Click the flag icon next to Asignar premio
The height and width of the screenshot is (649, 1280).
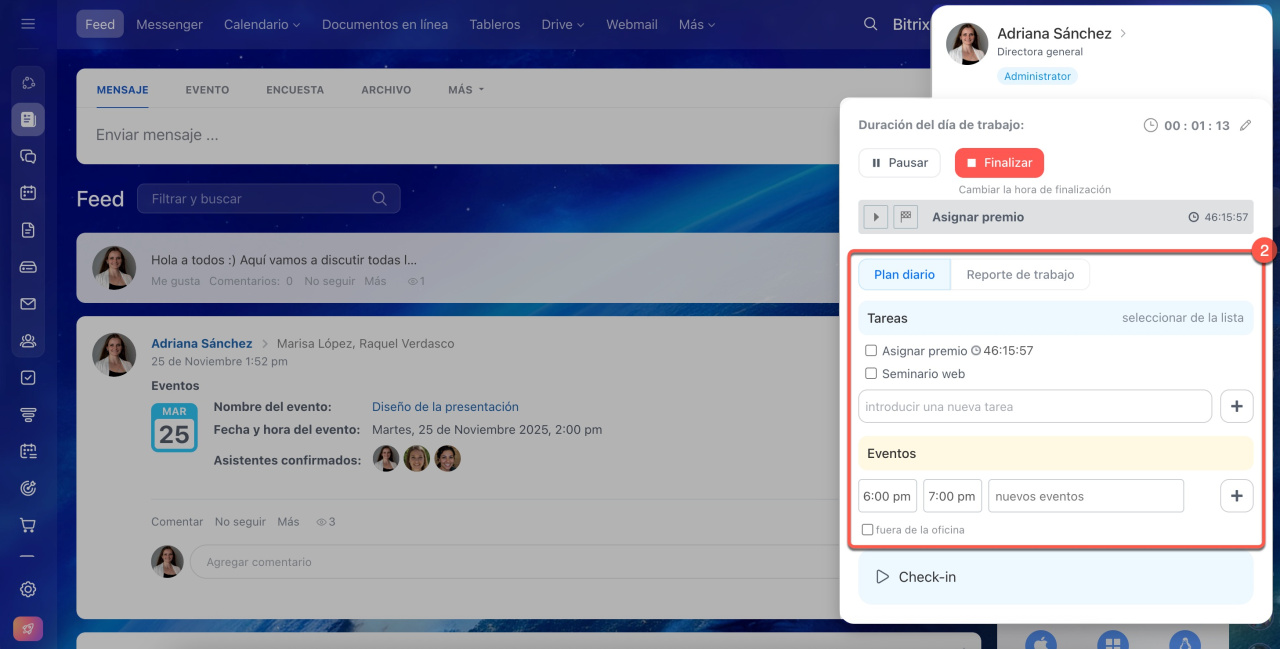905,217
